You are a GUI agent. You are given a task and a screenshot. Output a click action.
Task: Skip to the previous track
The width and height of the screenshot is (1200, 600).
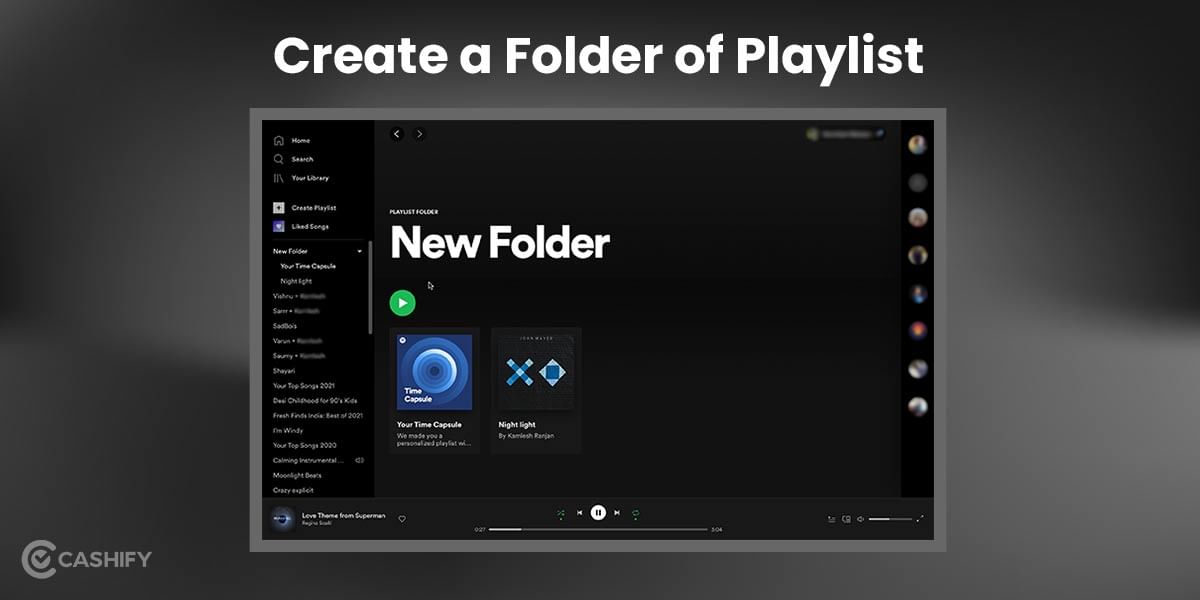click(x=580, y=513)
